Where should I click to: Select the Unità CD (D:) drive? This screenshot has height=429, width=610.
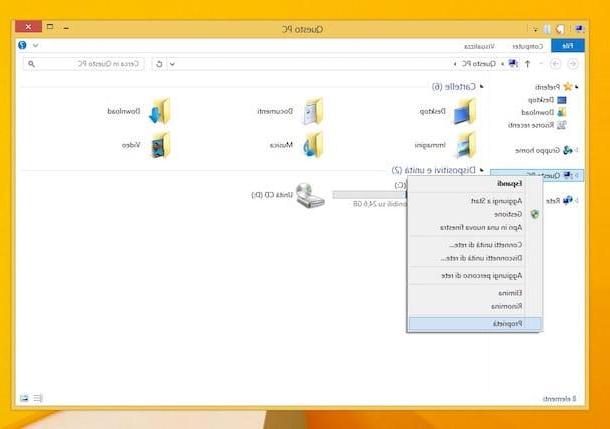[288, 195]
